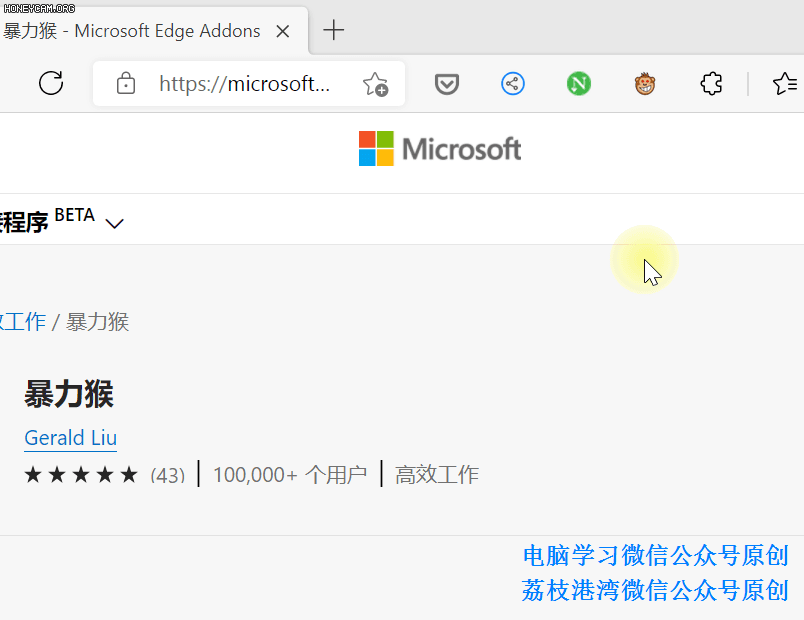The height and width of the screenshot is (620, 804).
Task: Click the blue share extension icon
Action: pyautogui.click(x=513, y=84)
